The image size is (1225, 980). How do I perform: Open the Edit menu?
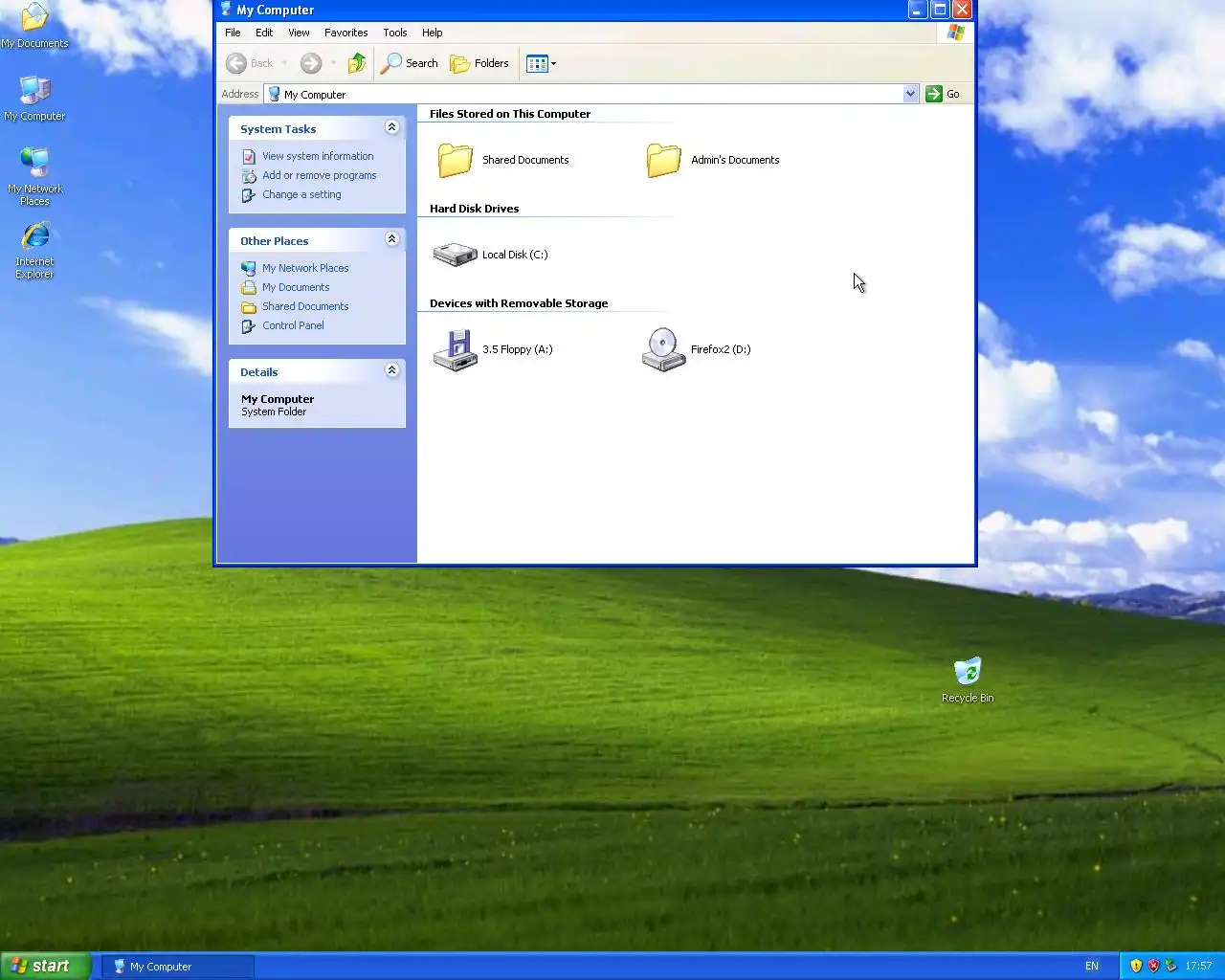pyautogui.click(x=264, y=33)
